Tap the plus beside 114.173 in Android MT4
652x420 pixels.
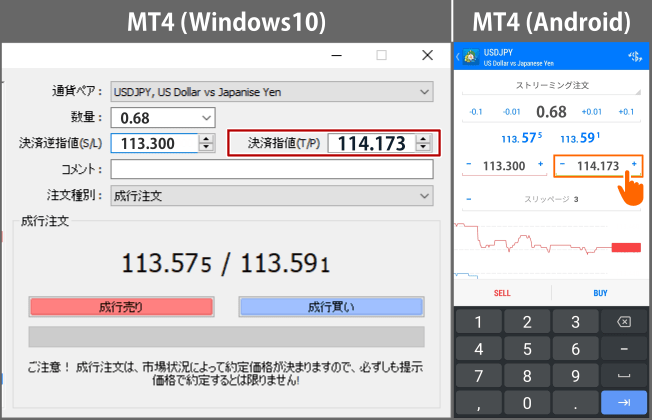[x=634, y=164]
